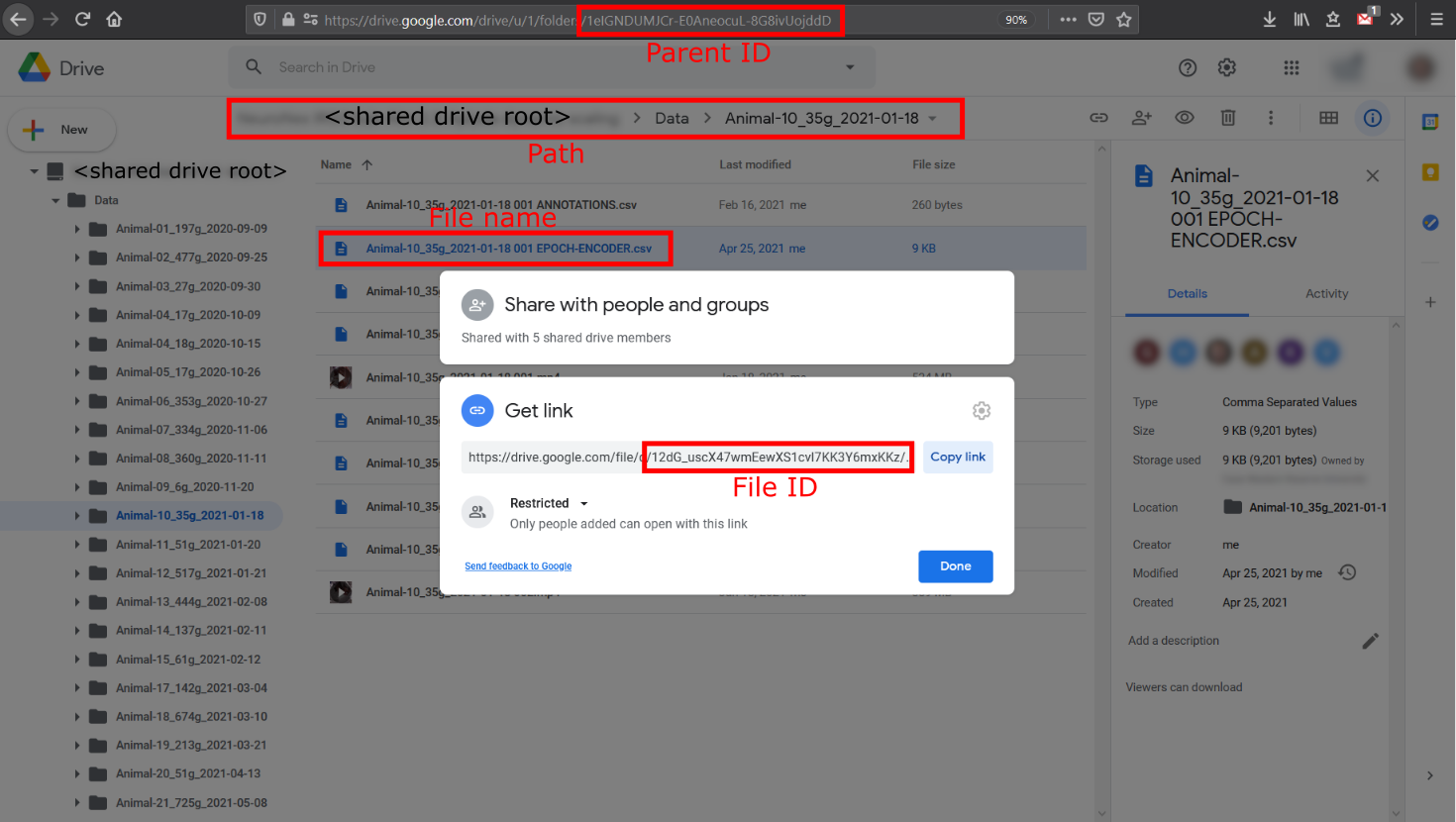This screenshot has height=822, width=1456.
Task: Close the file details panel
Action: [x=1373, y=175]
